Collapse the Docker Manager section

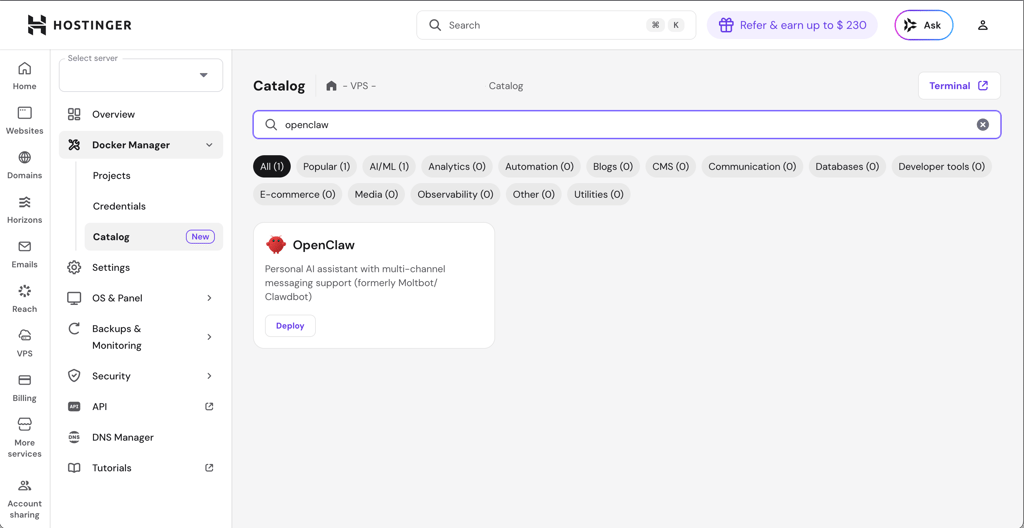209,145
